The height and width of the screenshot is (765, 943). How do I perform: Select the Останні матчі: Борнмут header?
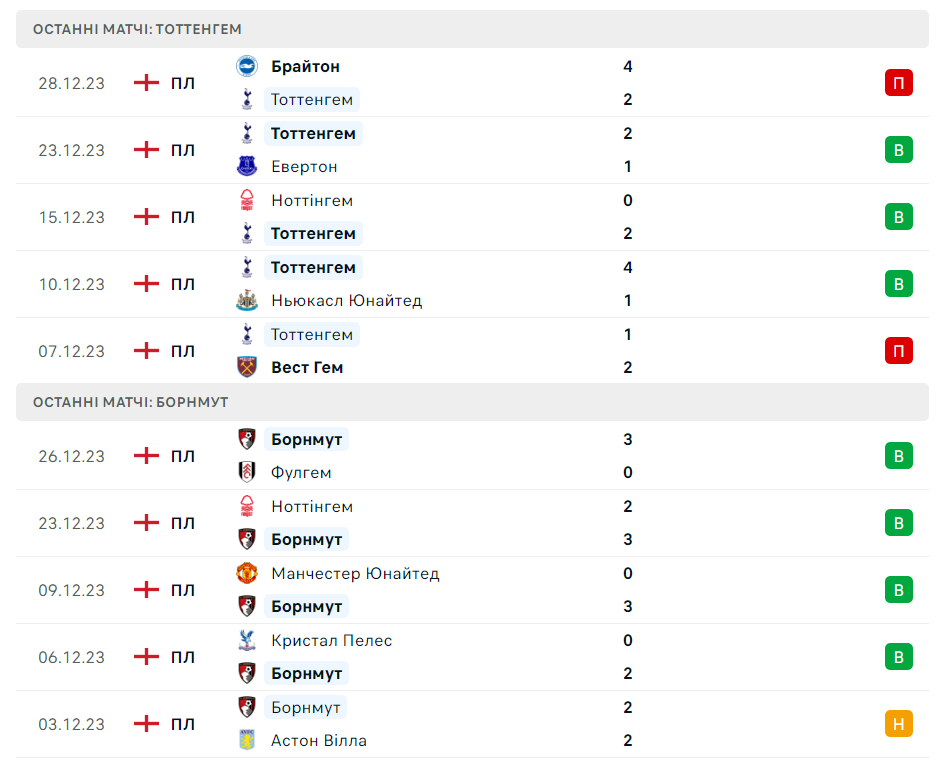pyautogui.click(x=131, y=402)
